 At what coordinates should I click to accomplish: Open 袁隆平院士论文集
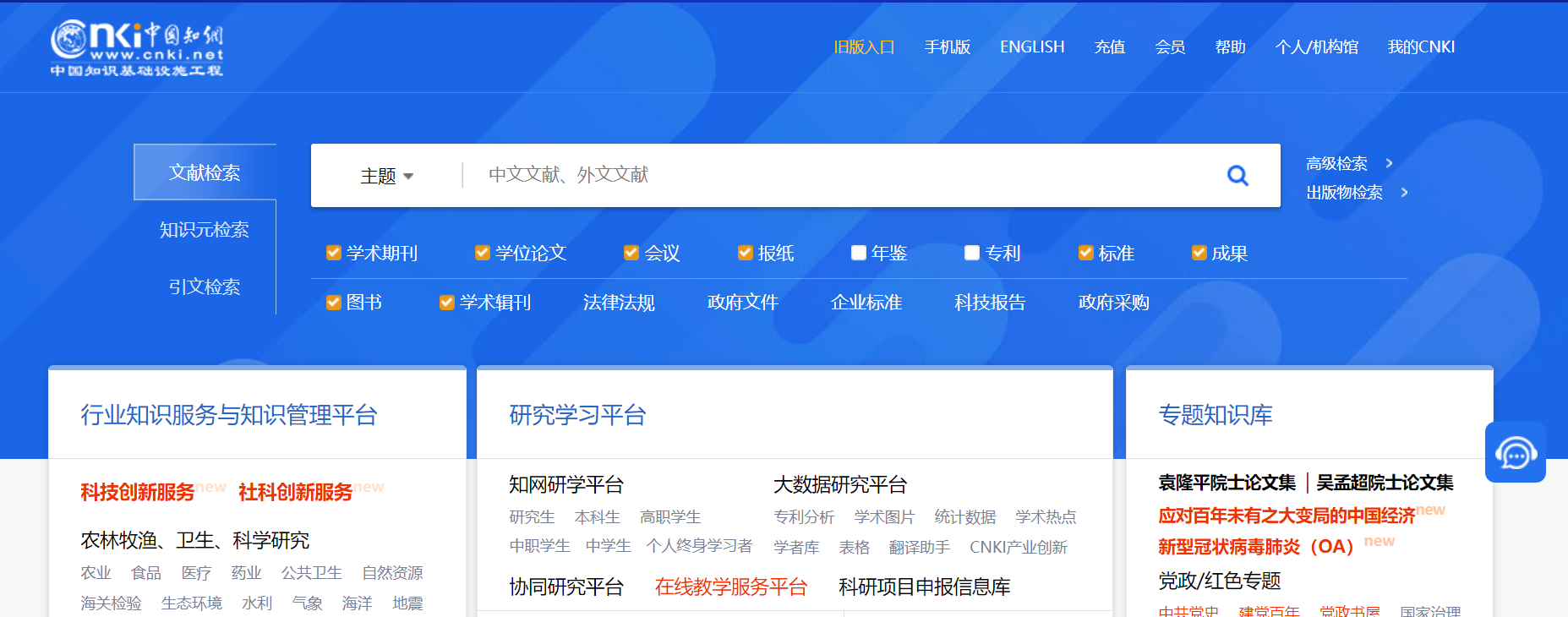1227,483
